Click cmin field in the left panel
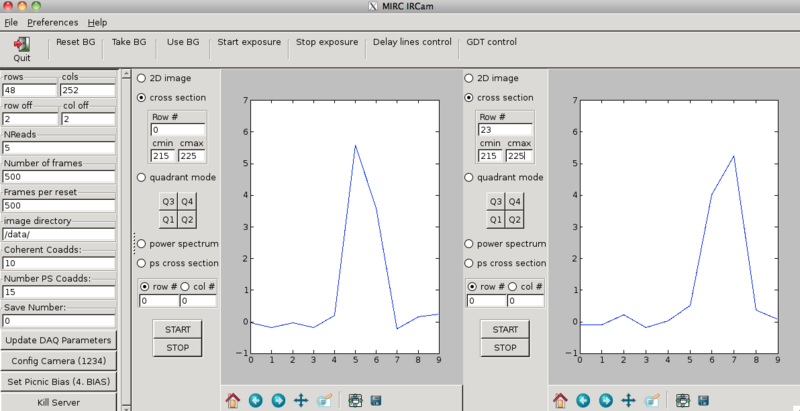The width and height of the screenshot is (800, 411). [x=163, y=156]
